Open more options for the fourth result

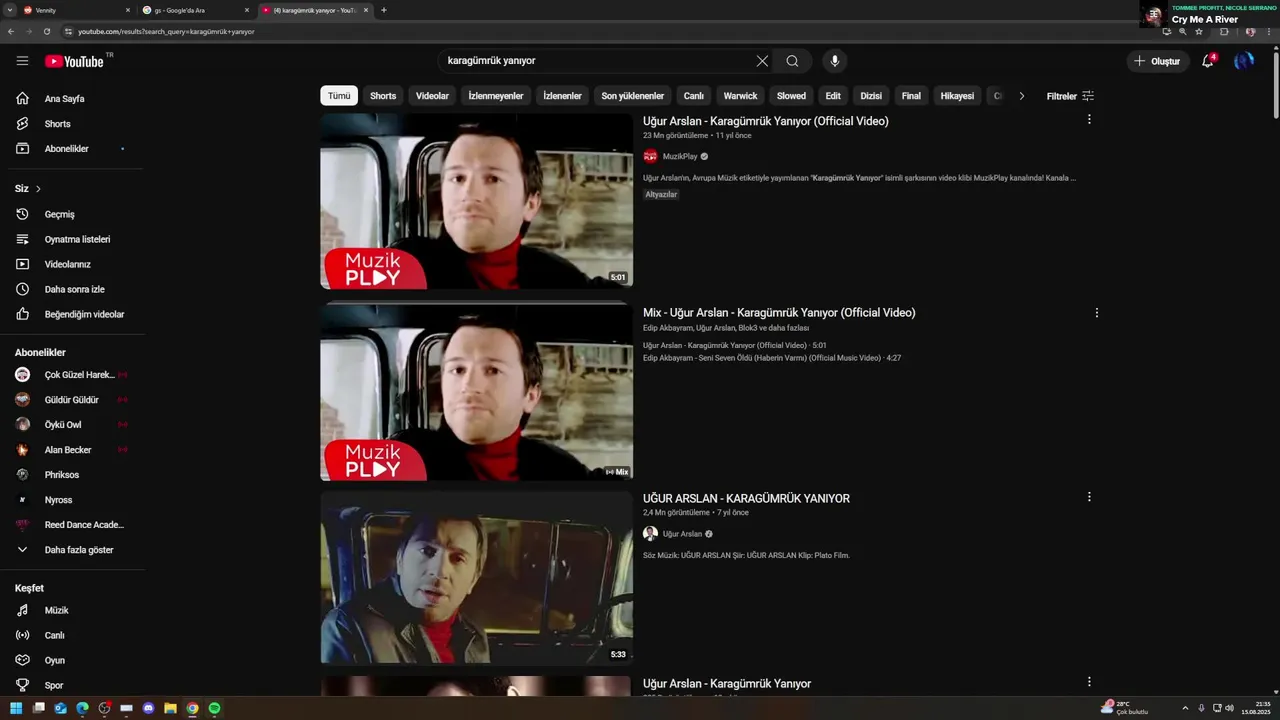click(x=1089, y=682)
